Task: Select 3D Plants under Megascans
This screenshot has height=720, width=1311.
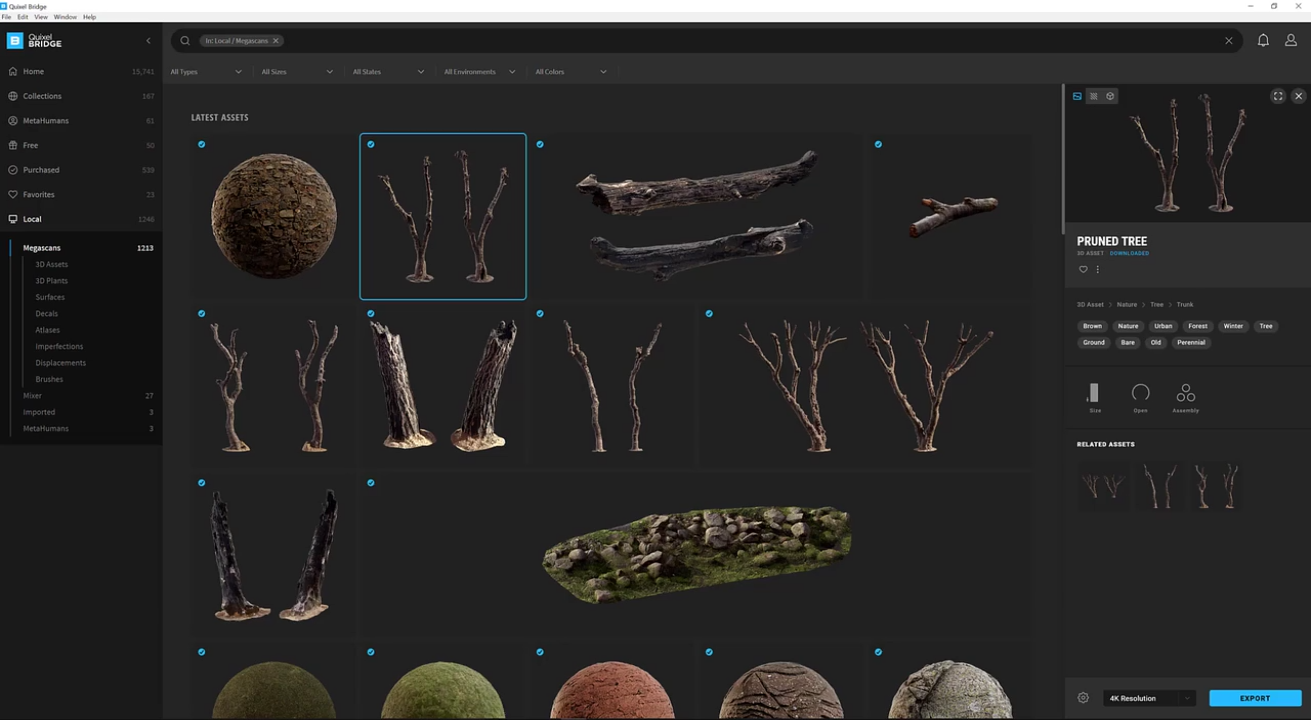Action: point(52,281)
